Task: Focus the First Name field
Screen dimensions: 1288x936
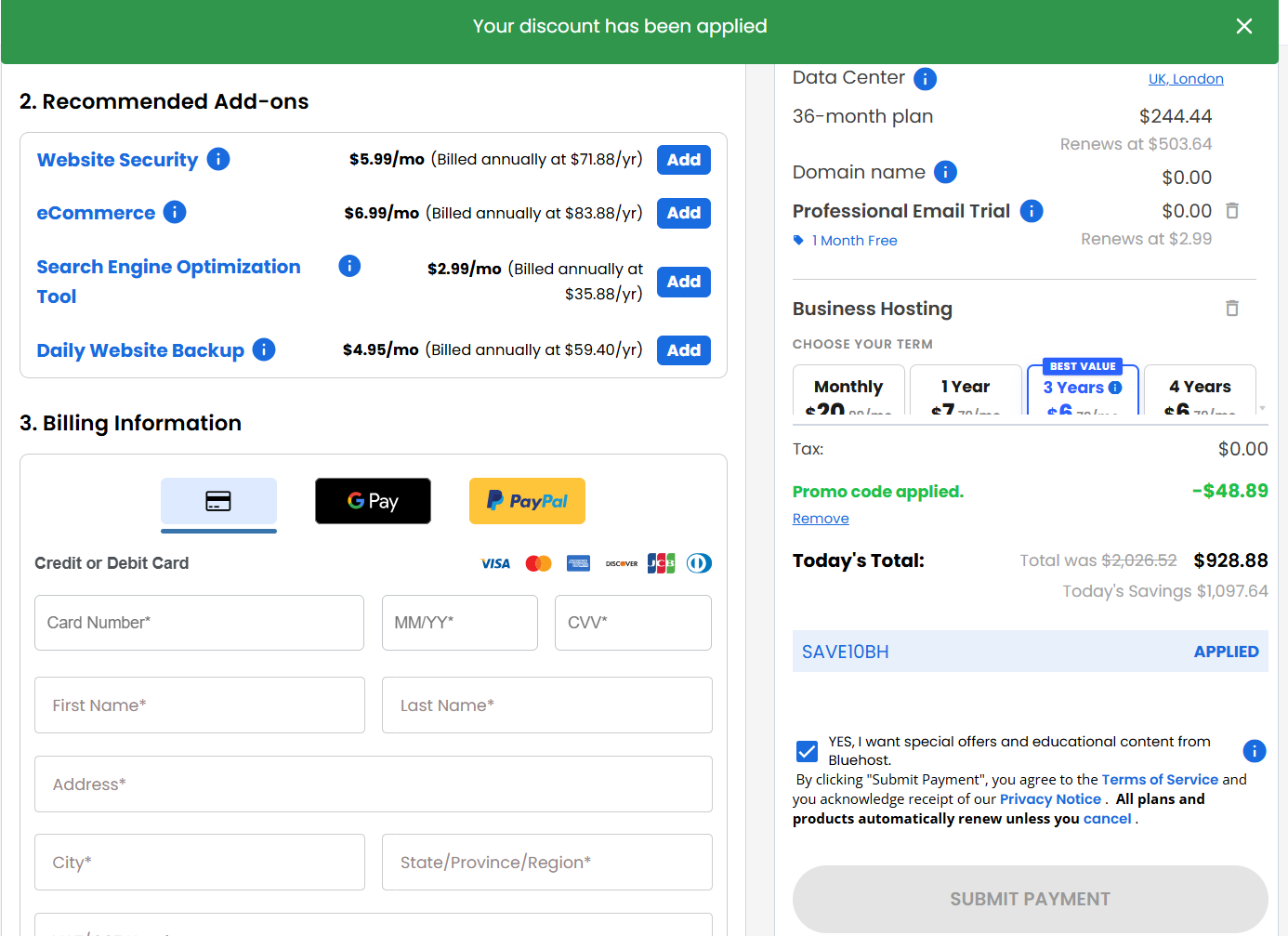Action: (200, 705)
